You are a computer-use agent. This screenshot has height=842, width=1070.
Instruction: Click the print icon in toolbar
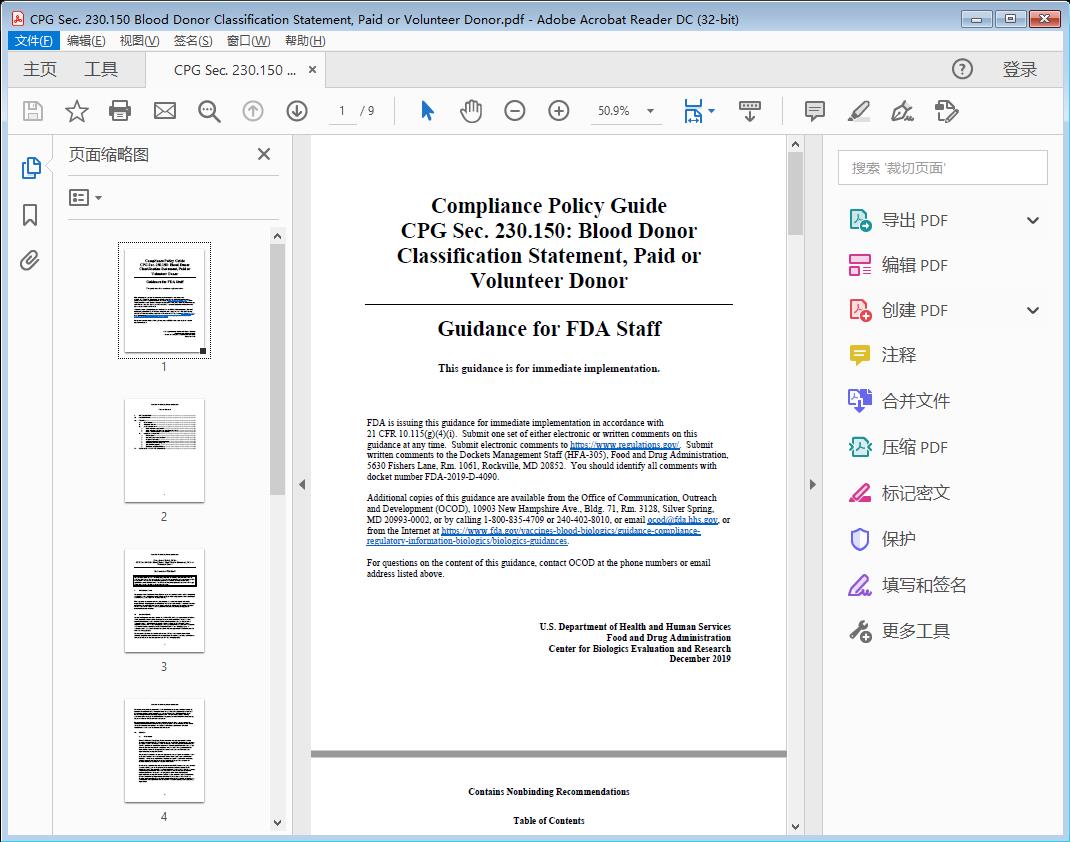[x=120, y=111]
